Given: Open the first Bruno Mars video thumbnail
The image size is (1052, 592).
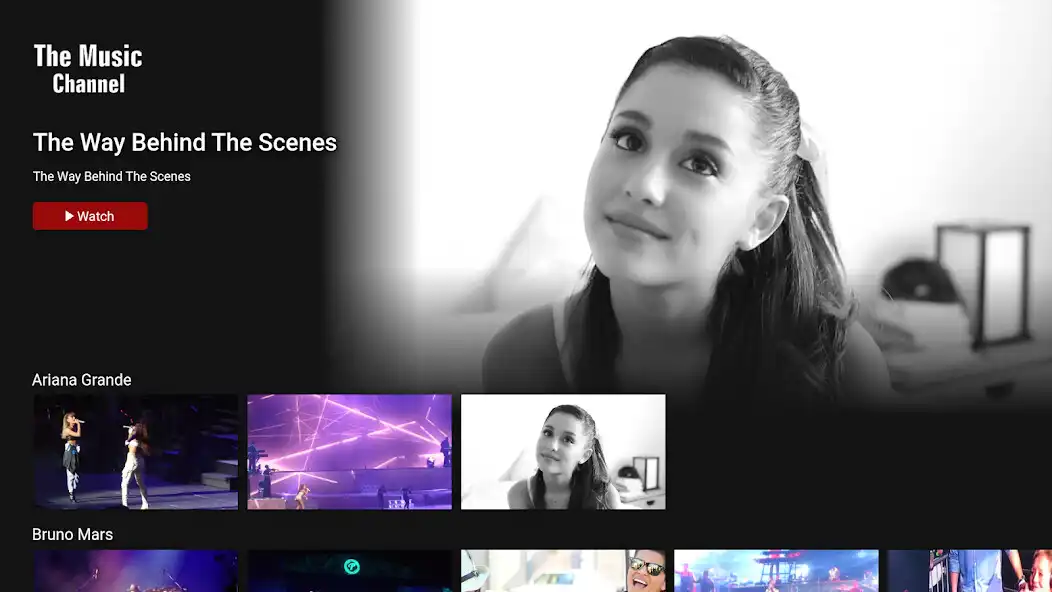Looking at the screenshot, I should [x=136, y=571].
